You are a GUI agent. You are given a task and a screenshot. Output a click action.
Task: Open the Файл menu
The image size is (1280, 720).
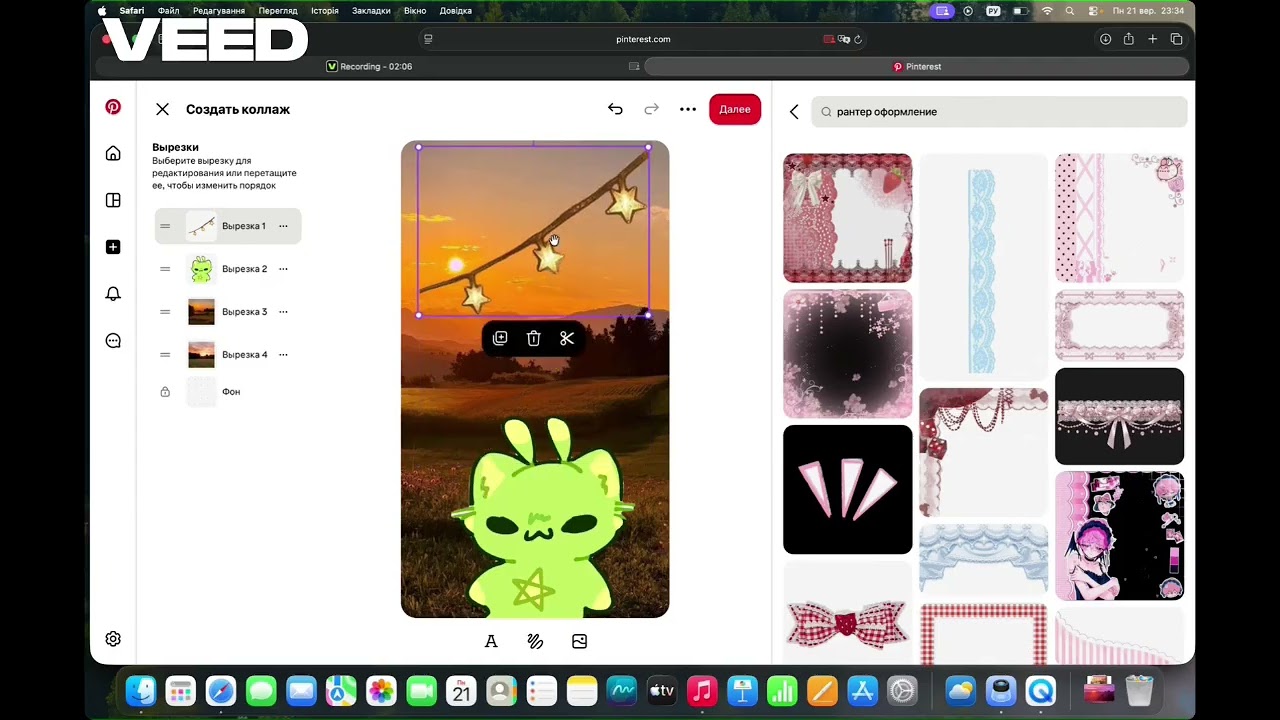point(168,11)
